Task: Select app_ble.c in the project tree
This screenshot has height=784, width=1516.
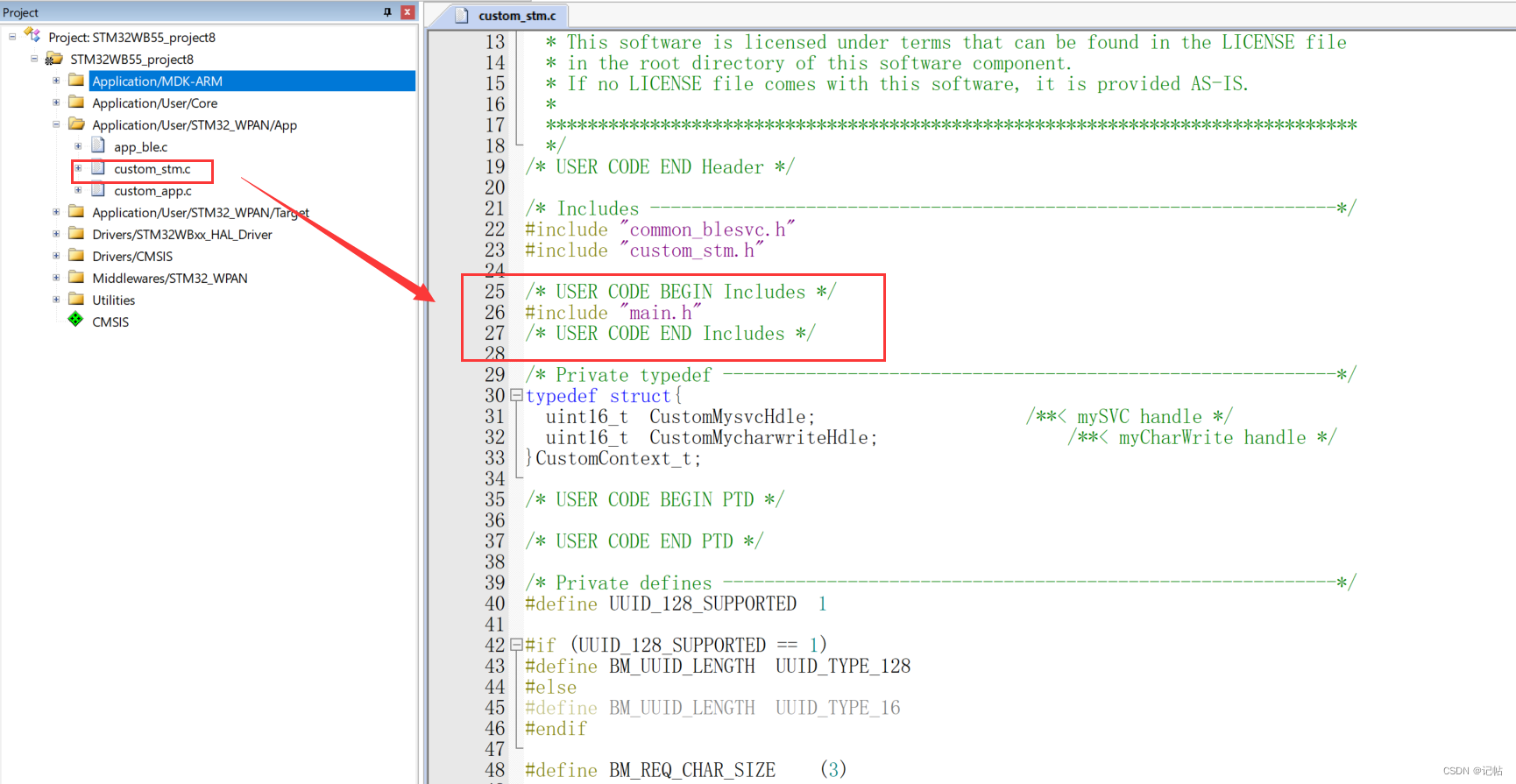Action: (140, 147)
